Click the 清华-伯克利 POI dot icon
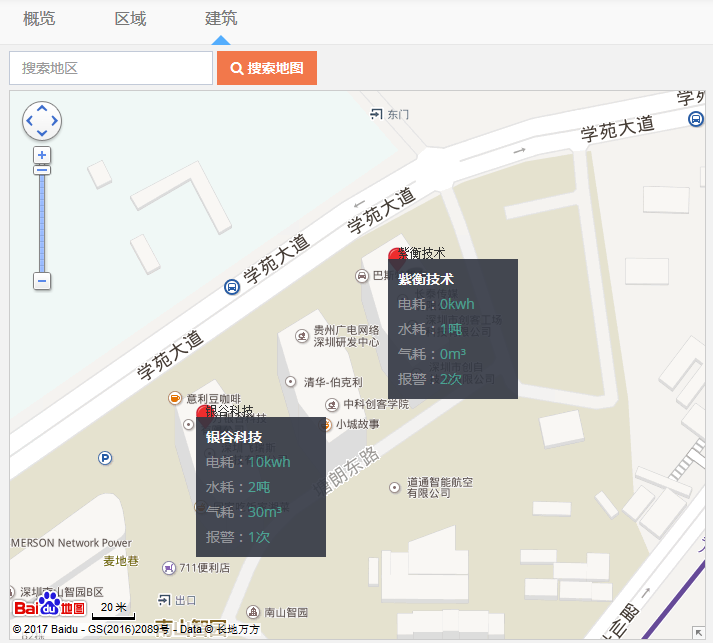 291,382
